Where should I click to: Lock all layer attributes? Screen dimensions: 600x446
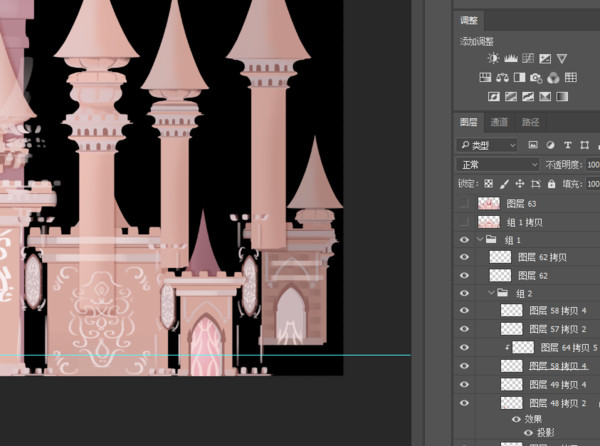tap(551, 184)
